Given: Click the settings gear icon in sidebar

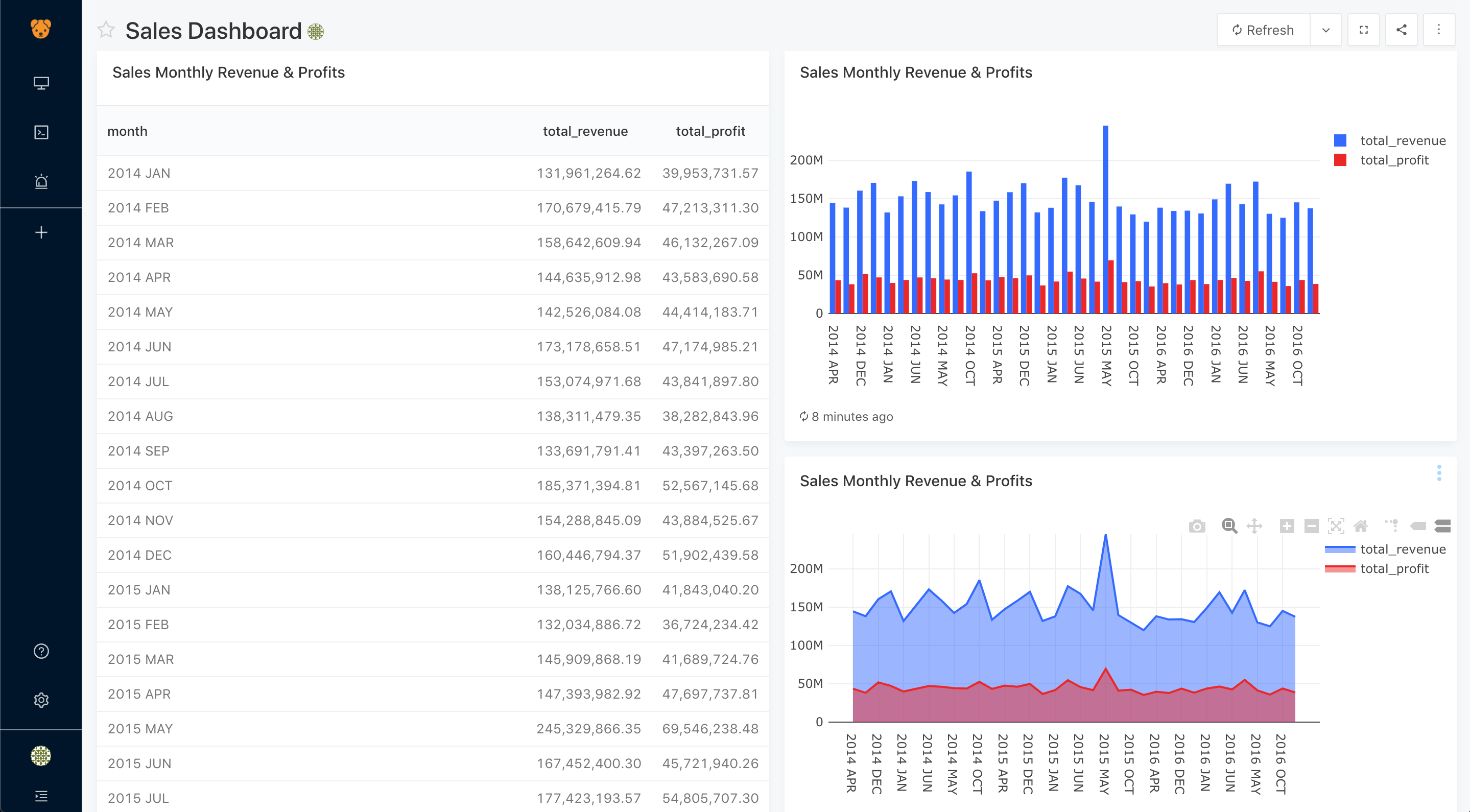Looking at the screenshot, I should pyautogui.click(x=40, y=699).
